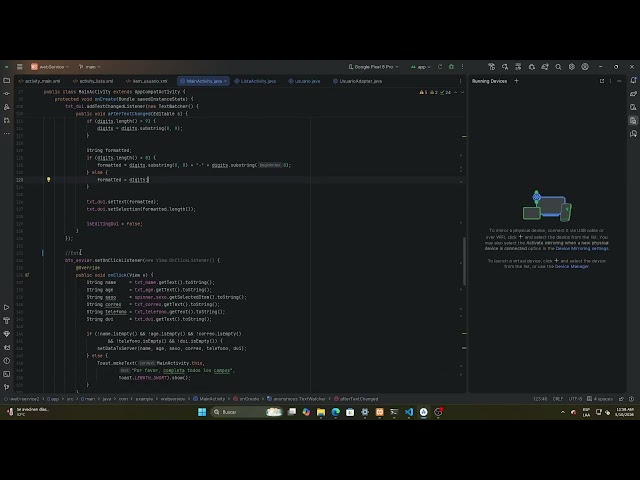This screenshot has width=640, height=480.
Task: Open the Gradle tool window on right sidebar
Action: [x=633, y=94]
